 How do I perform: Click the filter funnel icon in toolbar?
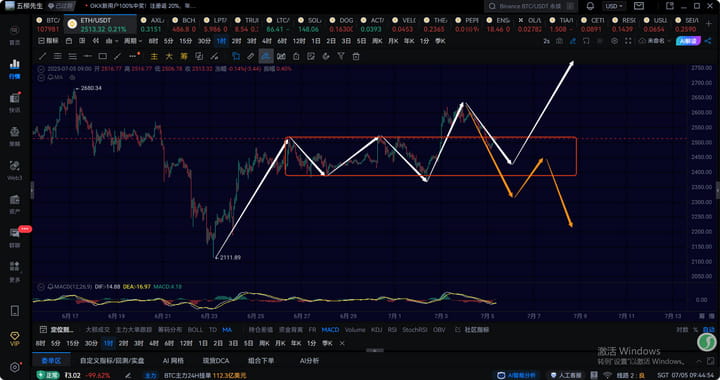click(341, 56)
